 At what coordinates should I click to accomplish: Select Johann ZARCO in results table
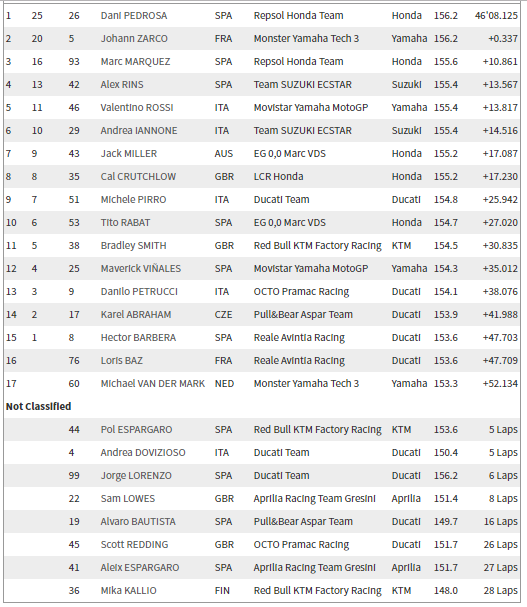(134, 39)
